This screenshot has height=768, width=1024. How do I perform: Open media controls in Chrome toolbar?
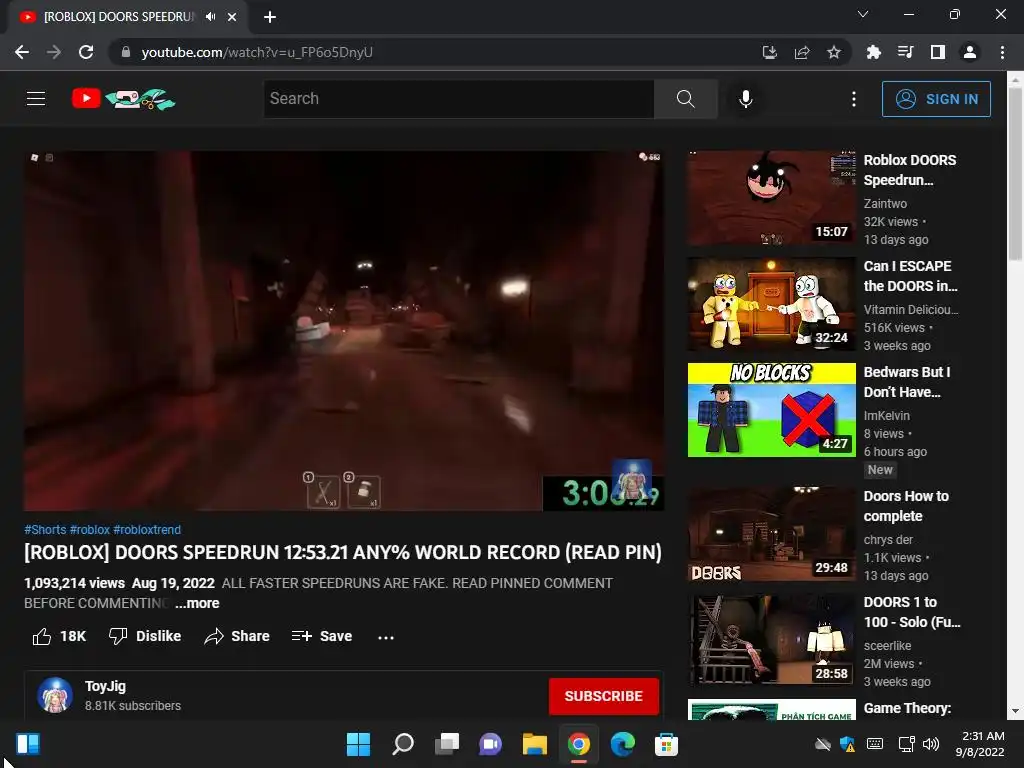coord(905,52)
